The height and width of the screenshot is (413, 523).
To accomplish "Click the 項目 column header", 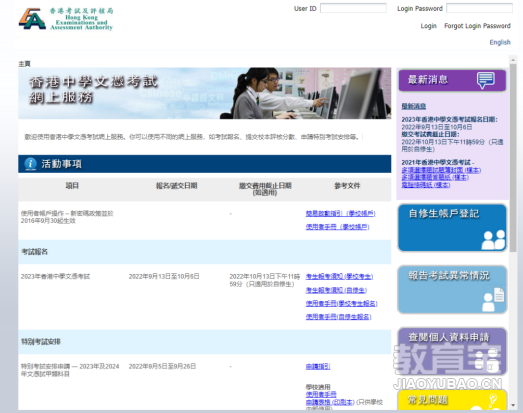I will (x=72, y=186).
